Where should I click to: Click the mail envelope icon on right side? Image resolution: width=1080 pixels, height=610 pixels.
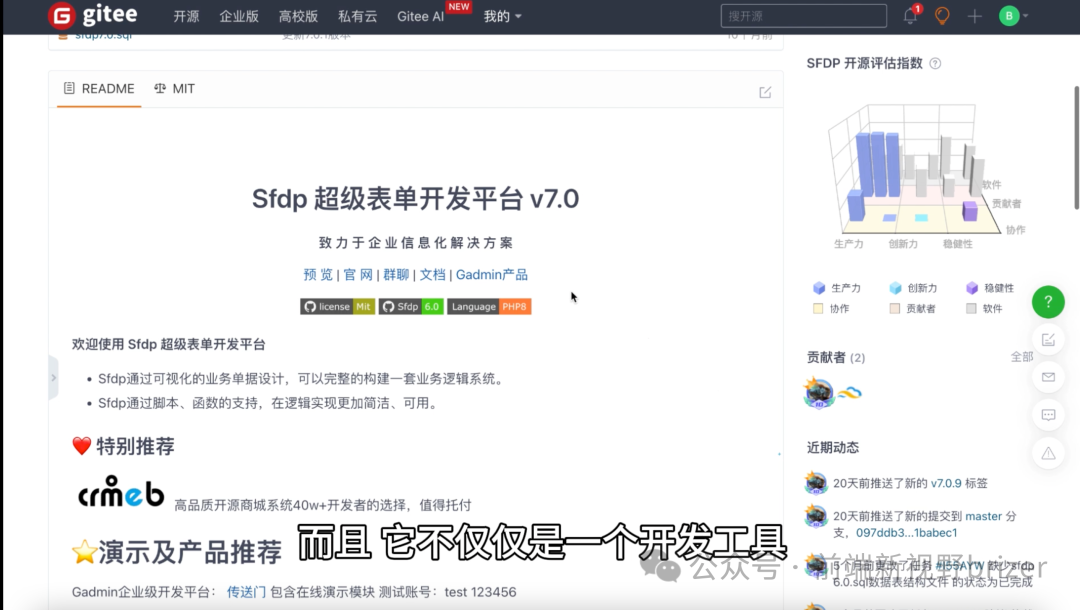(x=1048, y=377)
